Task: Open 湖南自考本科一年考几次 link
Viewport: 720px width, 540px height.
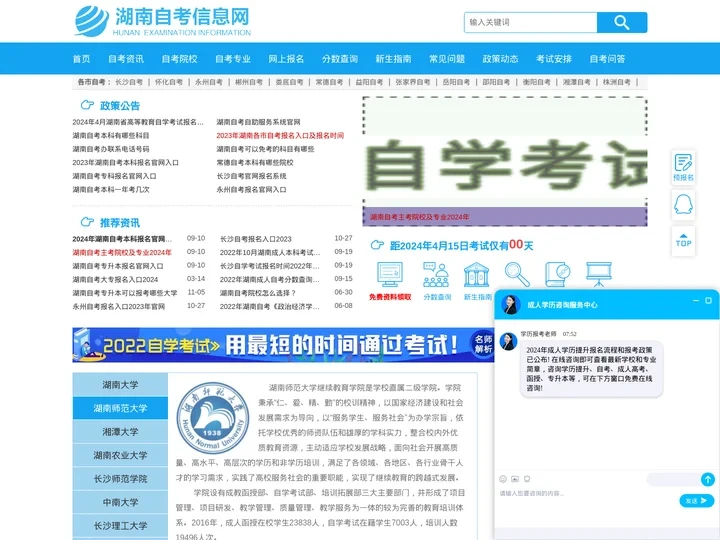Action: point(111,189)
